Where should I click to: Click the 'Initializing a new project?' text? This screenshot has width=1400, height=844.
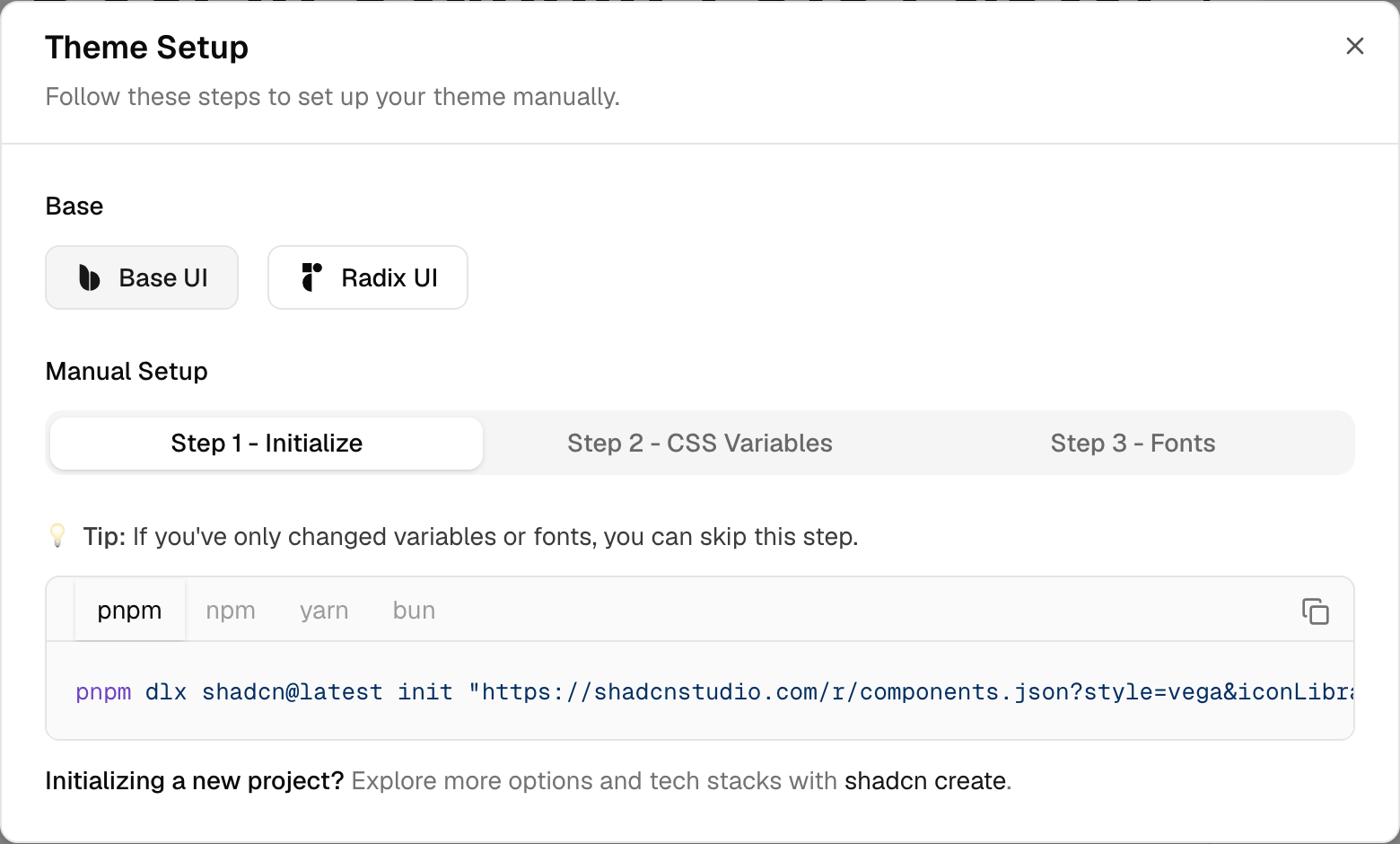coord(195,781)
